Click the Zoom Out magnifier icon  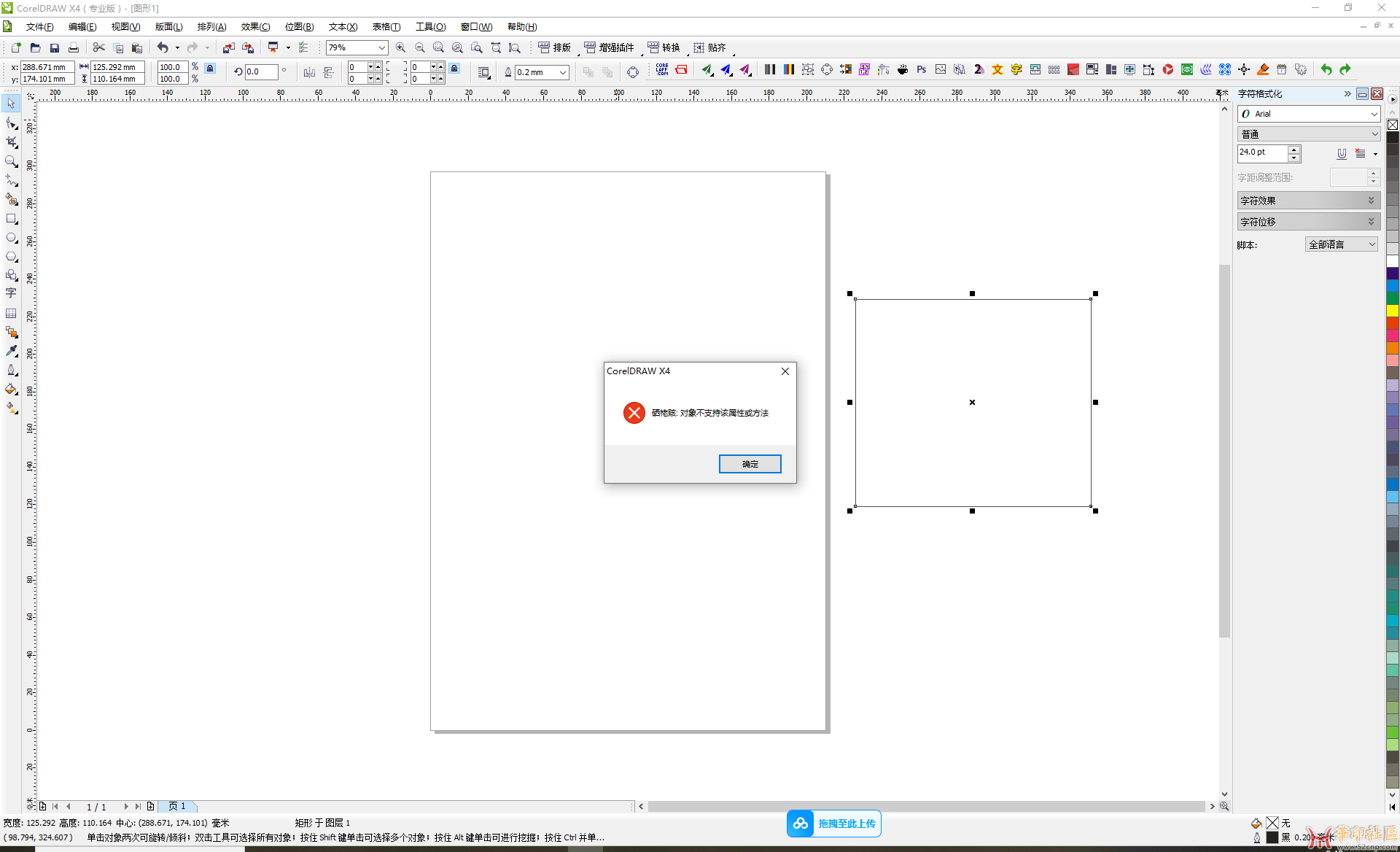click(x=419, y=47)
